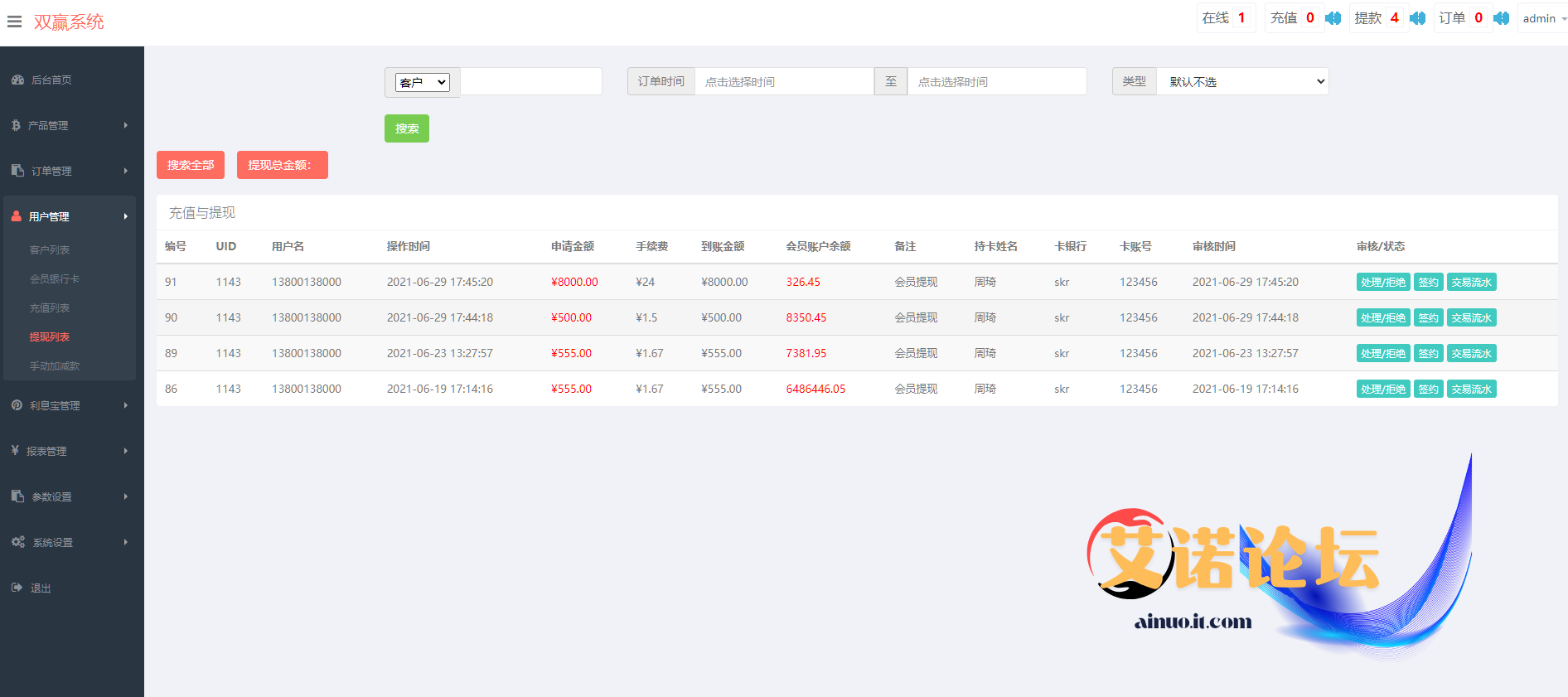
Task: Click balance value 6486446.05
Action: (815, 389)
